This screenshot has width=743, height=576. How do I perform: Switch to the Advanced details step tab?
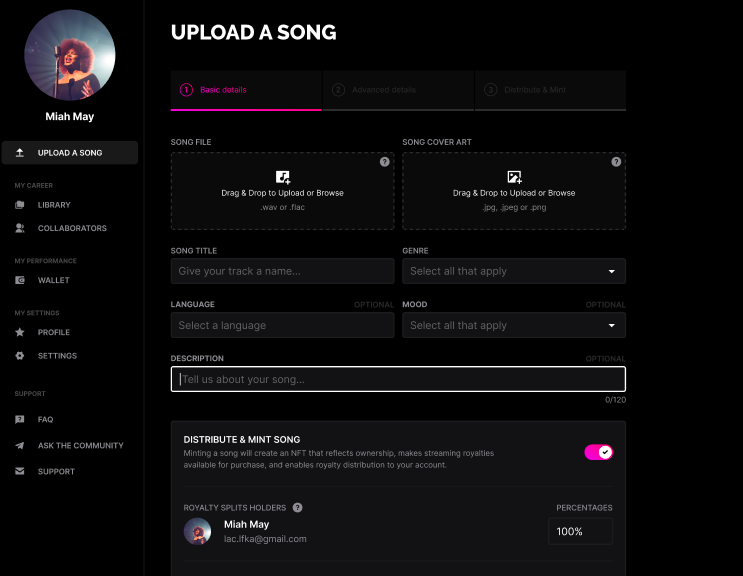click(398, 90)
